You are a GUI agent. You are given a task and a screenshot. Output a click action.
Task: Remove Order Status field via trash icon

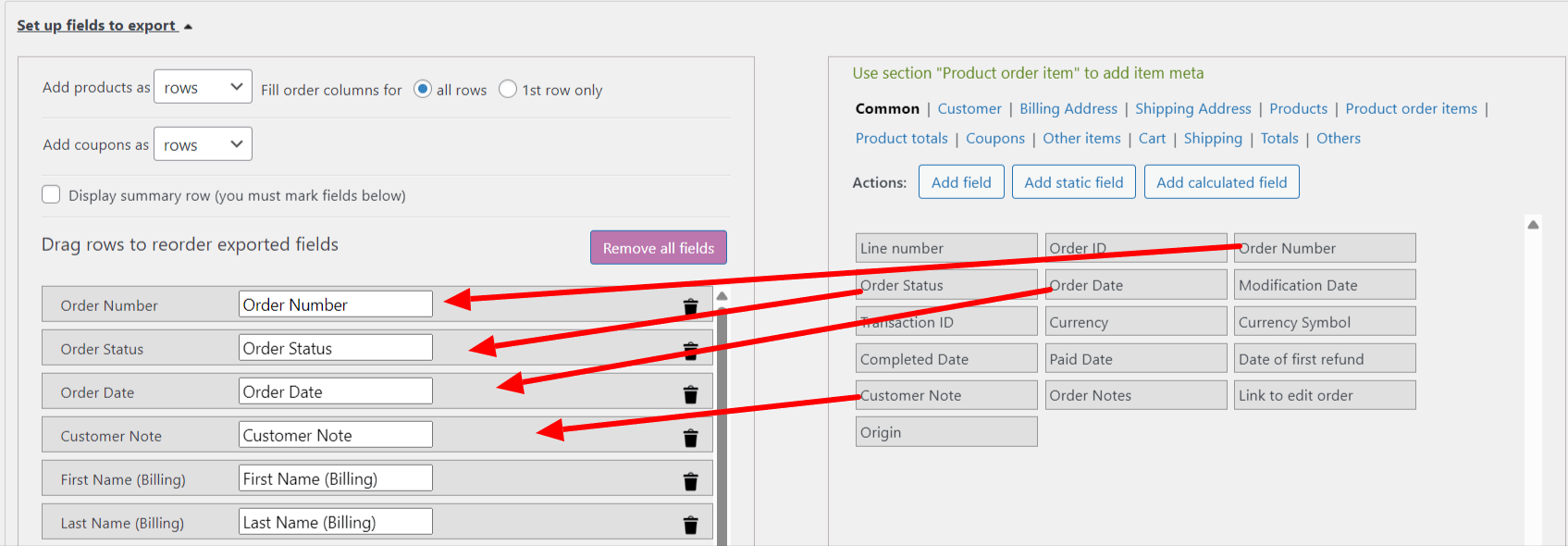point(690,351)
